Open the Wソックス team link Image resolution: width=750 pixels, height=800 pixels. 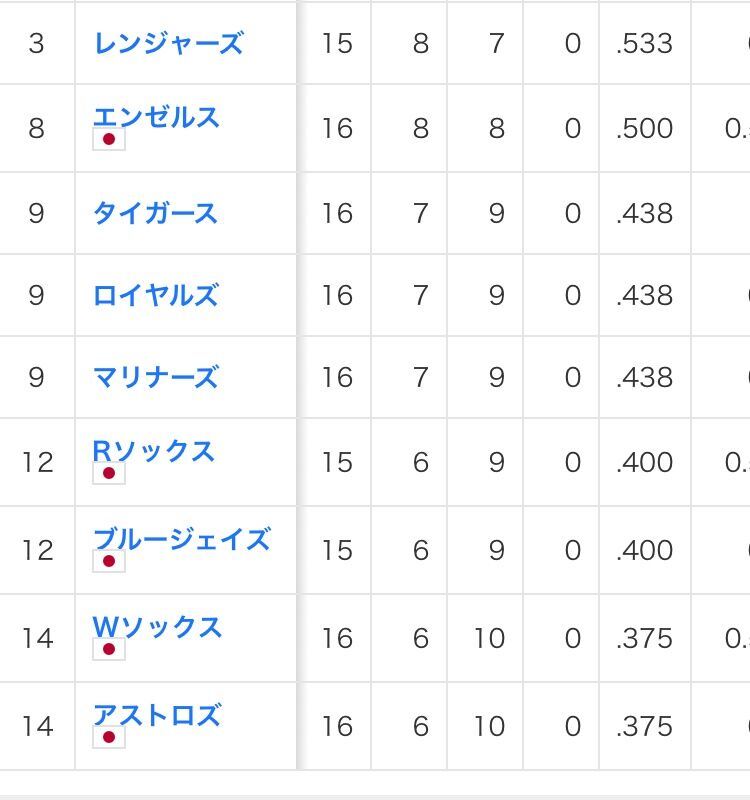157,627
